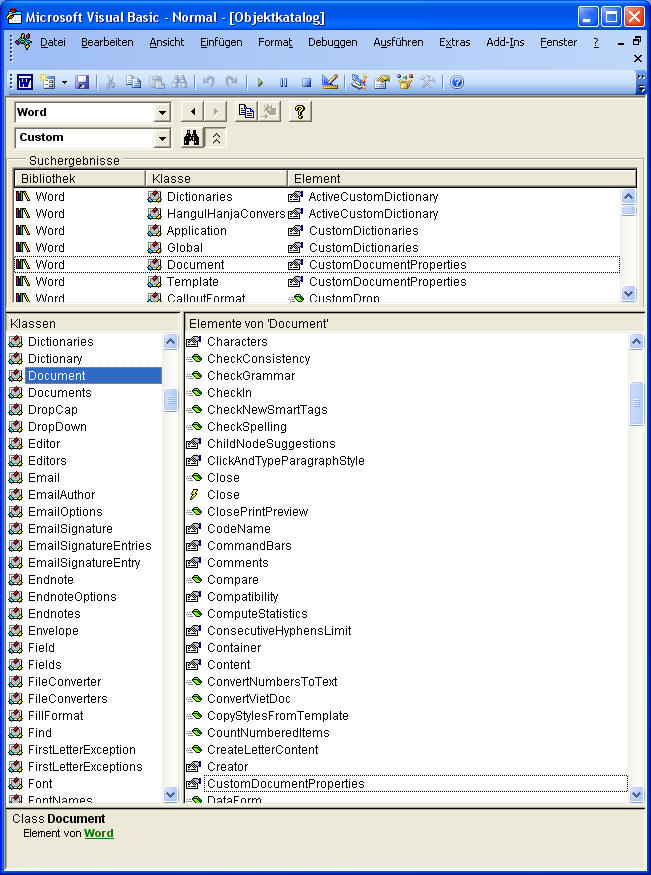The image size is (651, 875).
Task: Click the Element column header
Action: tap(462, 179)
